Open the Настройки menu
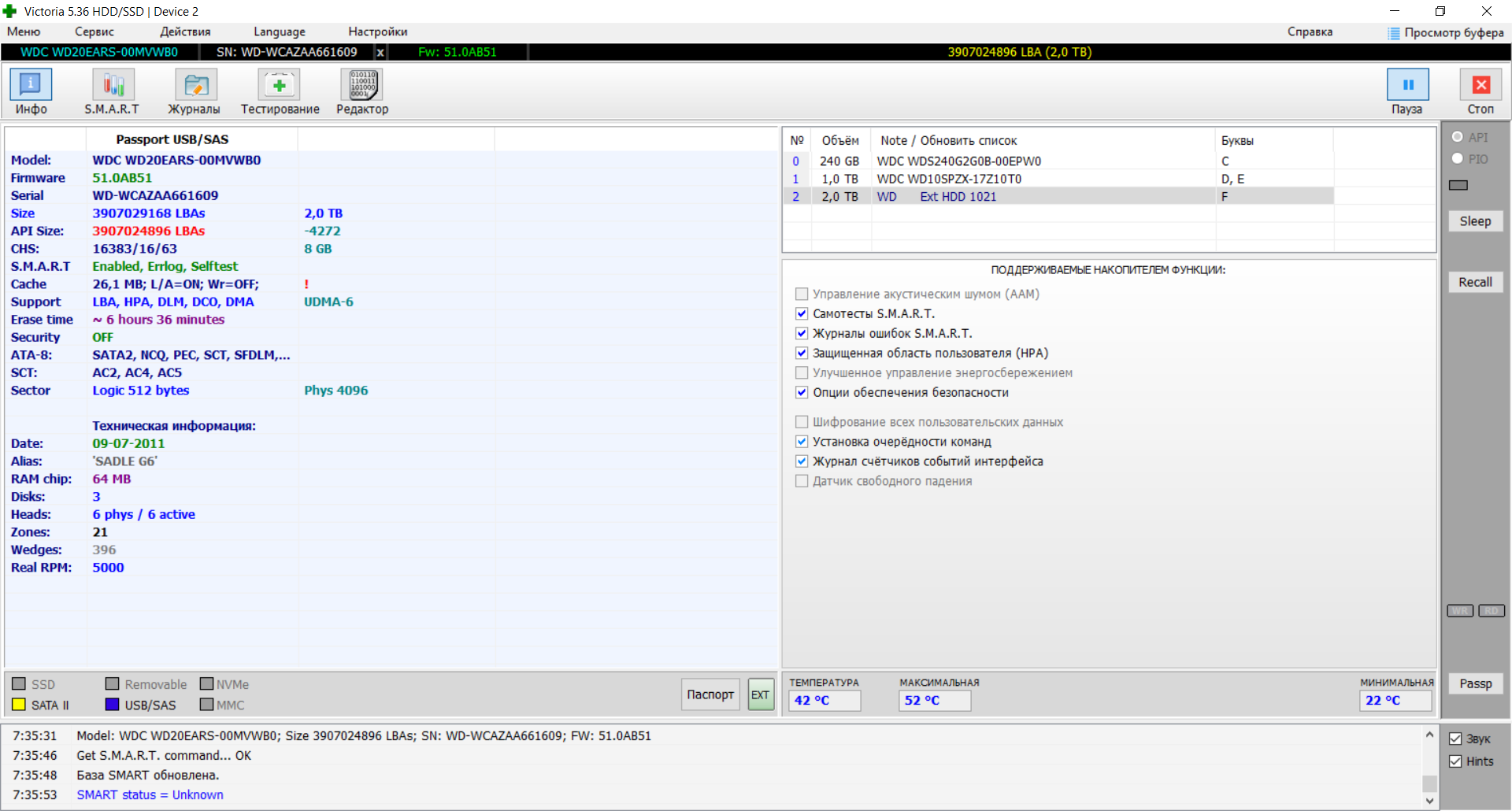Screen dimensions: 1512x811 click(x=378, y=31)
